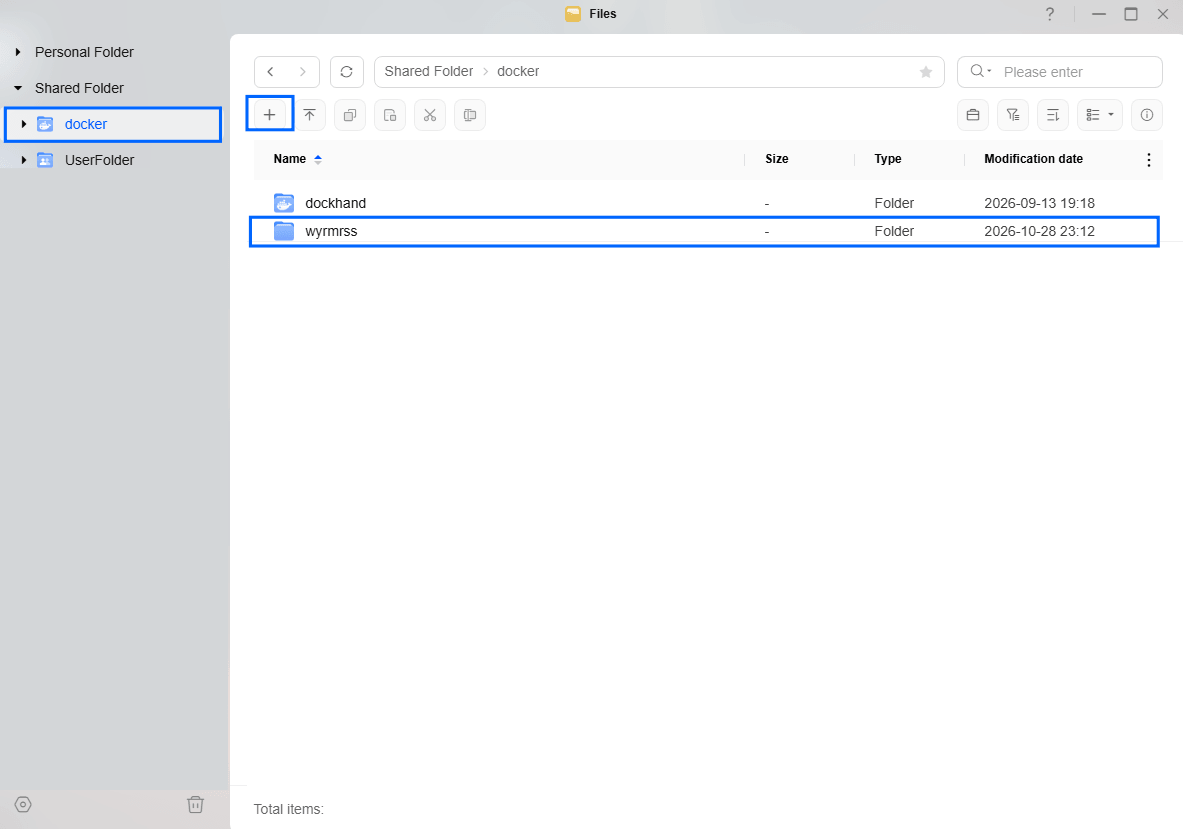Click the date 2026-09-13 19:18
Viewport: 1183px width, 829px height.
(x=1039, y=203)
